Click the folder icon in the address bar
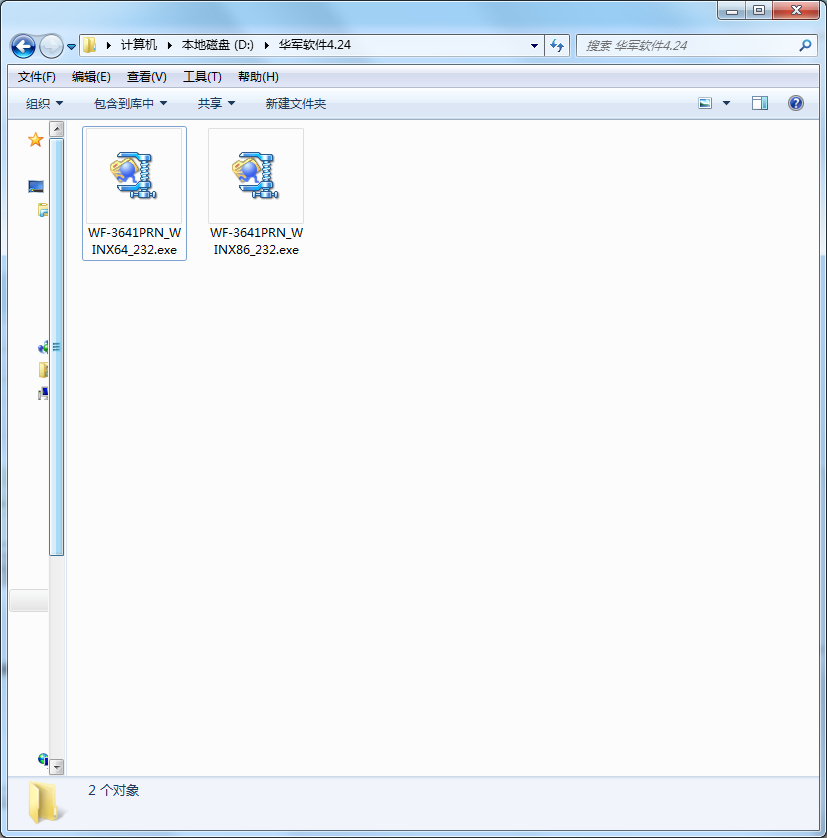 click(89, 45)
